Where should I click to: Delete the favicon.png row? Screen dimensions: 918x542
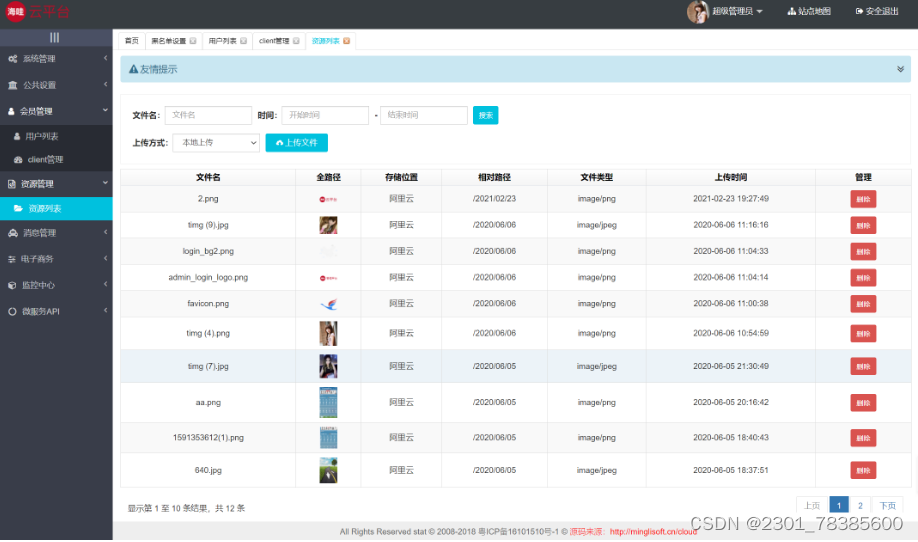tap(863, 304)
